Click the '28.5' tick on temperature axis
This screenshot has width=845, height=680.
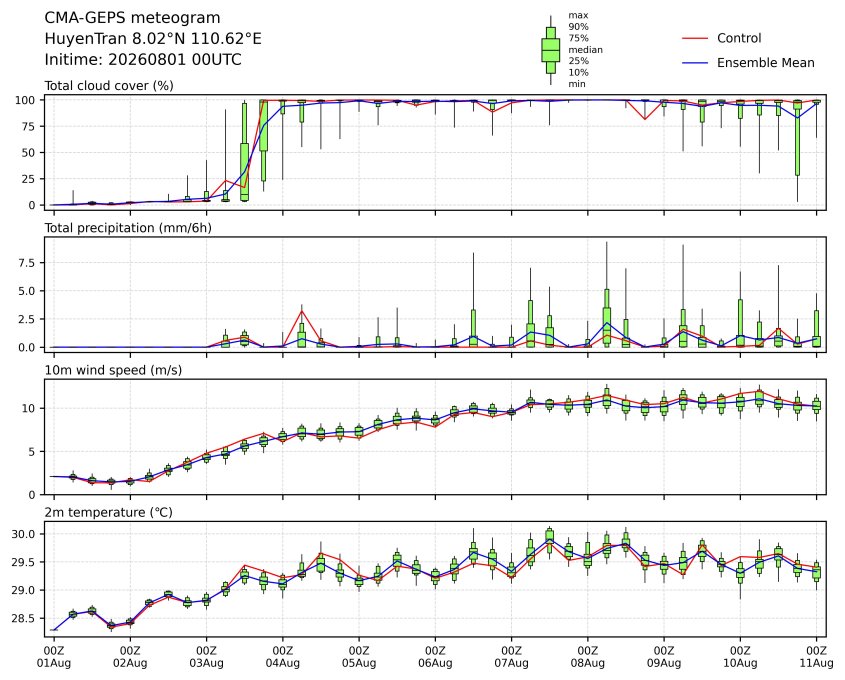[x=23, y=619]
